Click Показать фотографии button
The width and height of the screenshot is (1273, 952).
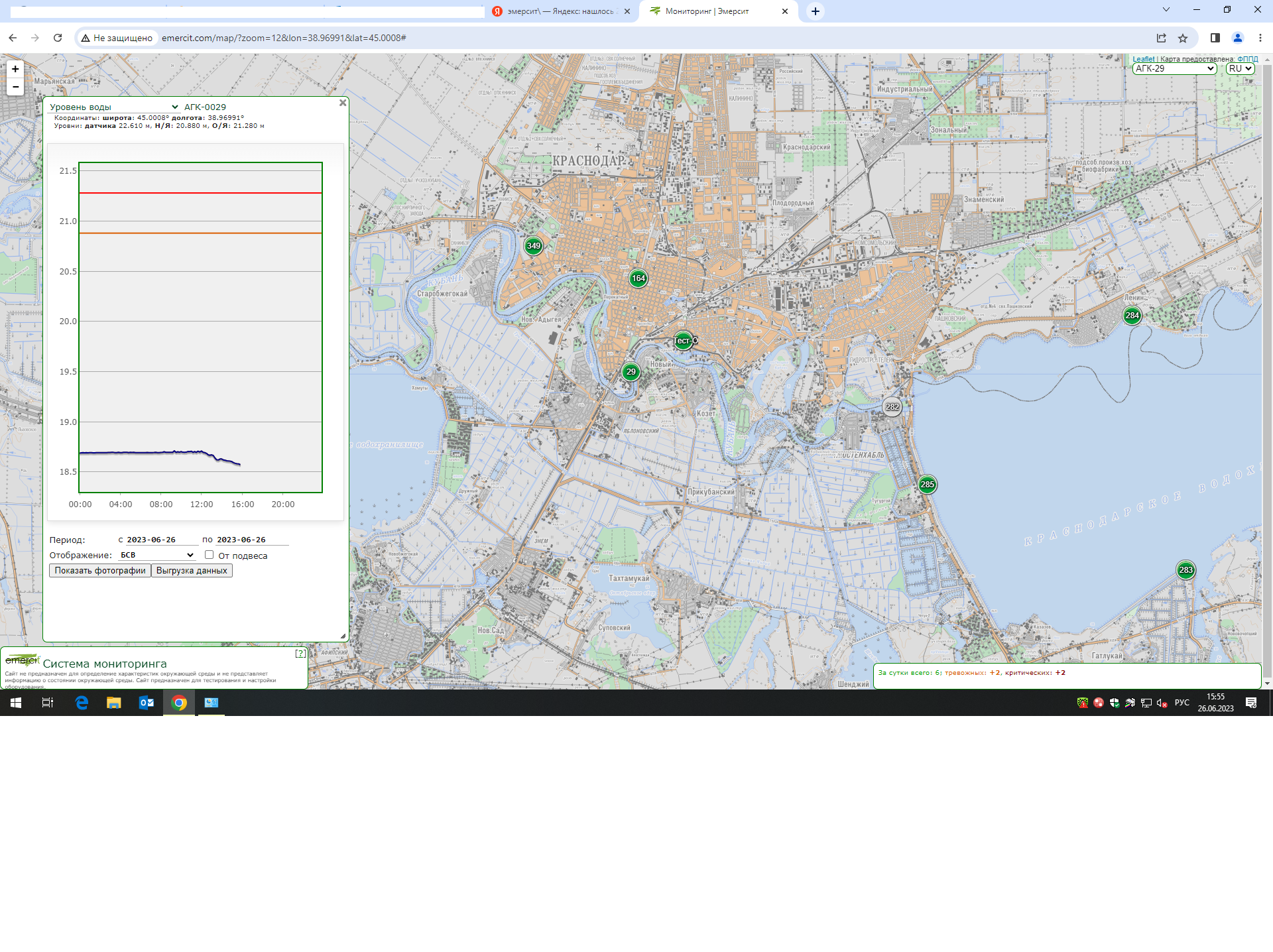(100, 571)
